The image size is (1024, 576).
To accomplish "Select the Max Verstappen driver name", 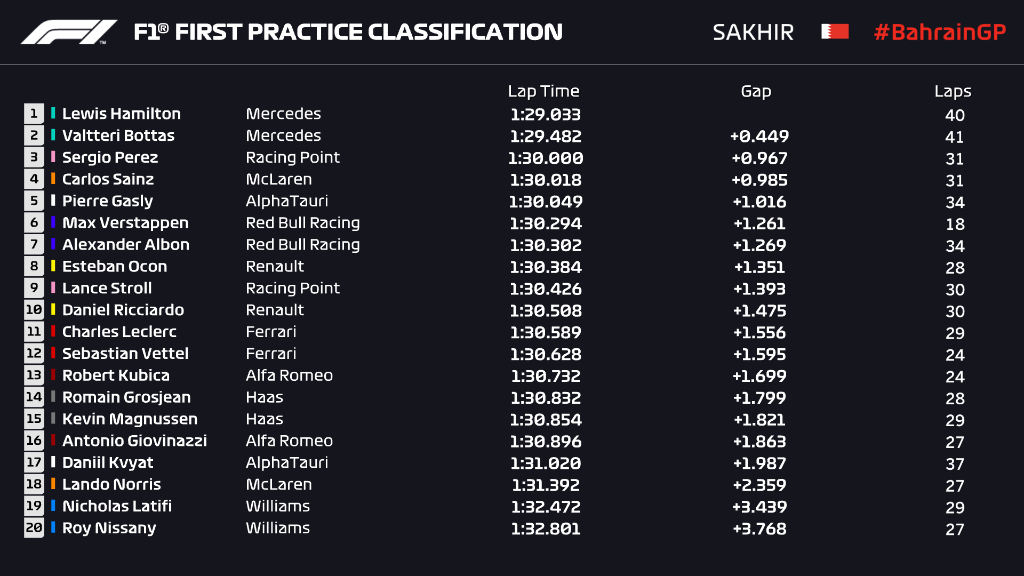I will [x=125, y=223].
